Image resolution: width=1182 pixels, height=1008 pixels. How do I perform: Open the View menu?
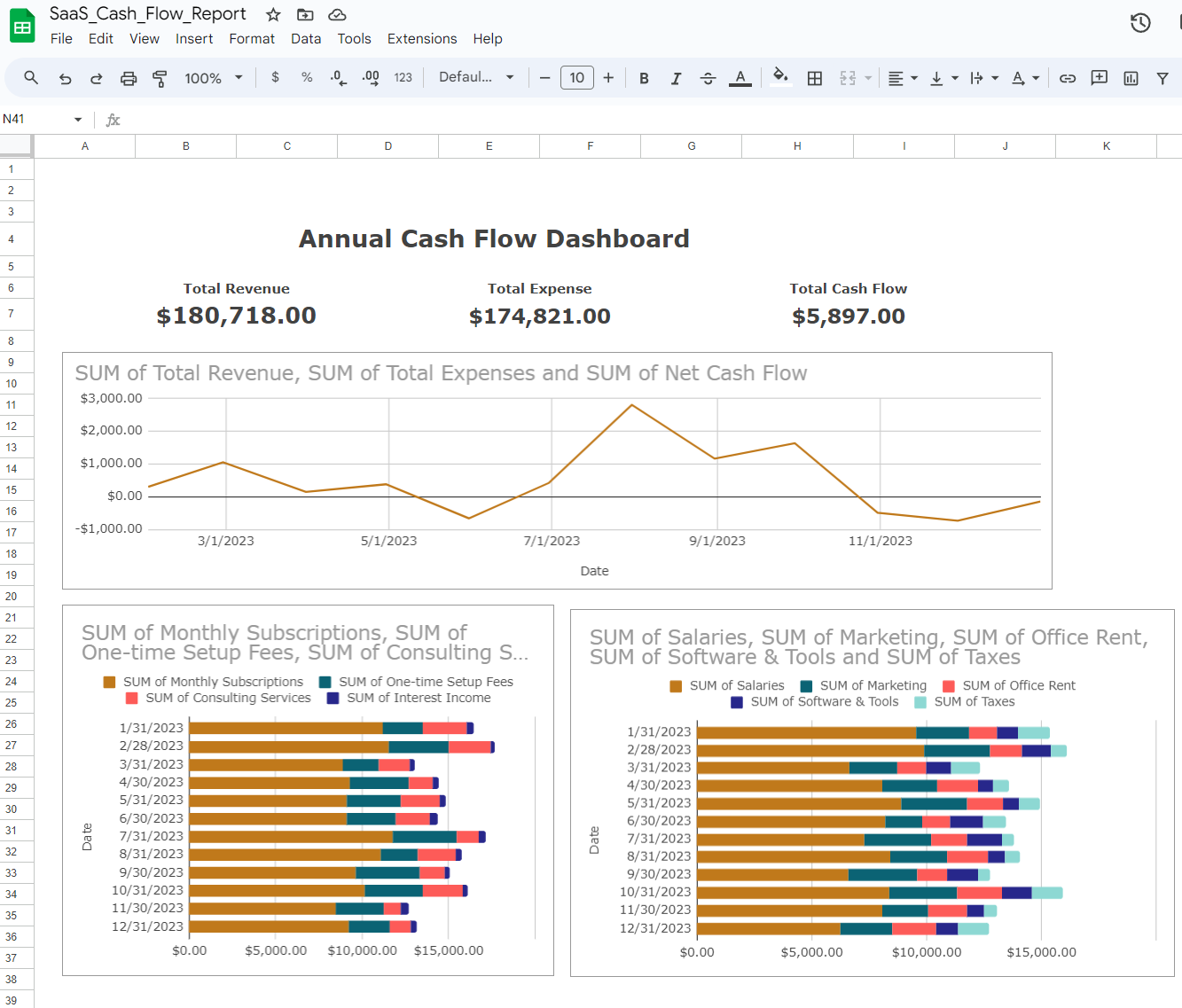tap(145, 39)
